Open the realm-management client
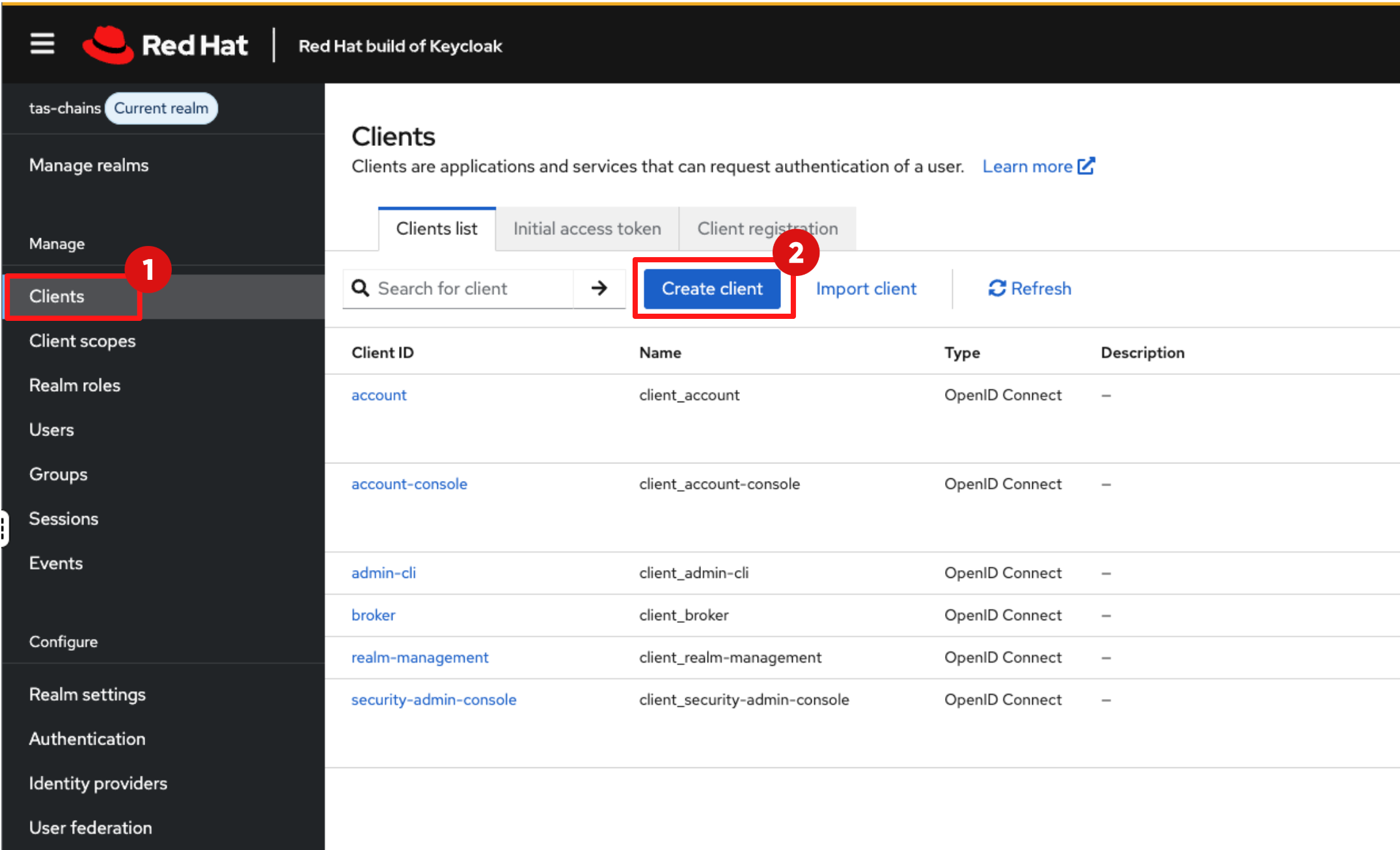Screen dimensions: 1400x850 tap(419, 657)
